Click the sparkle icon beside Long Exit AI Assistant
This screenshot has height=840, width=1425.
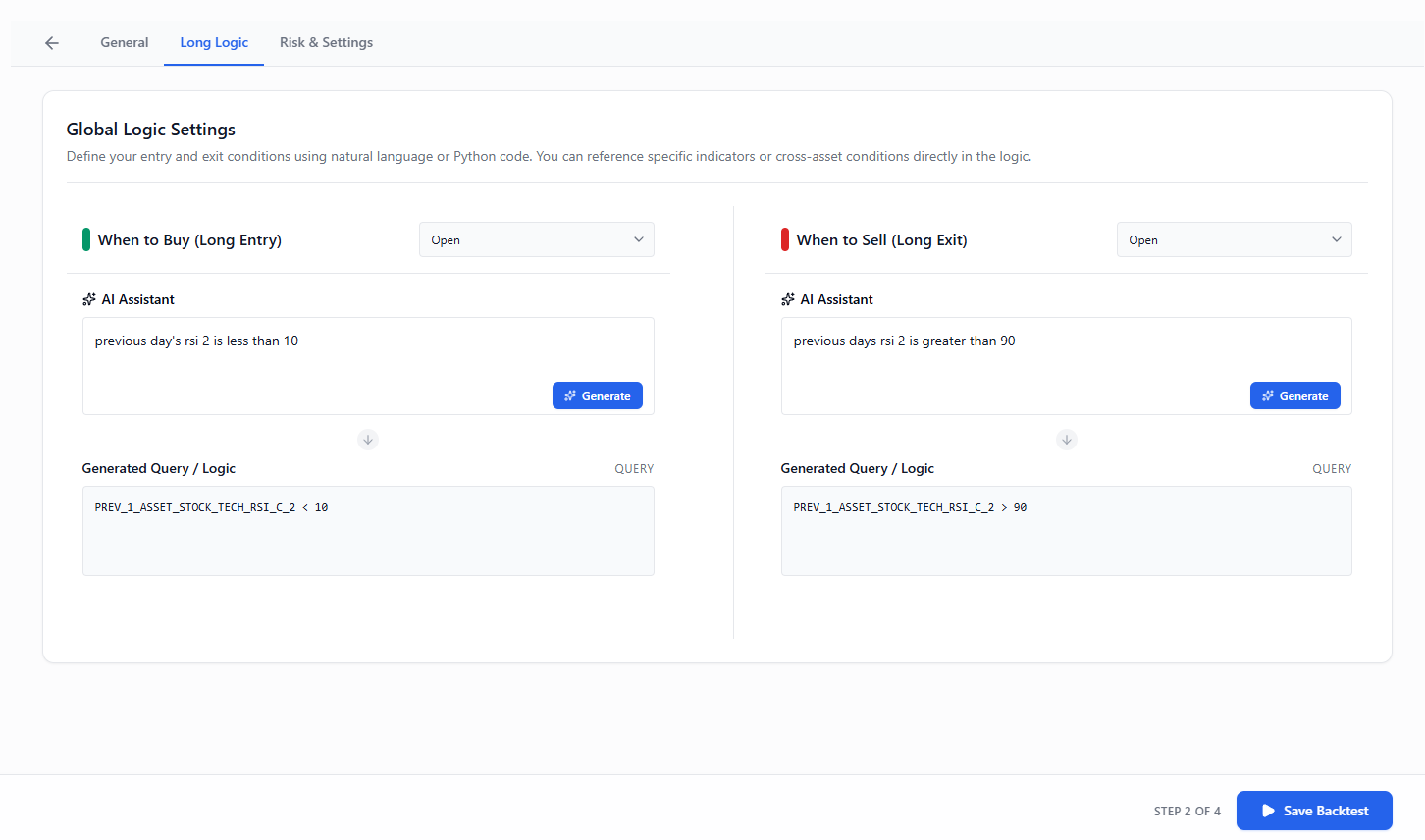point(788,299)
